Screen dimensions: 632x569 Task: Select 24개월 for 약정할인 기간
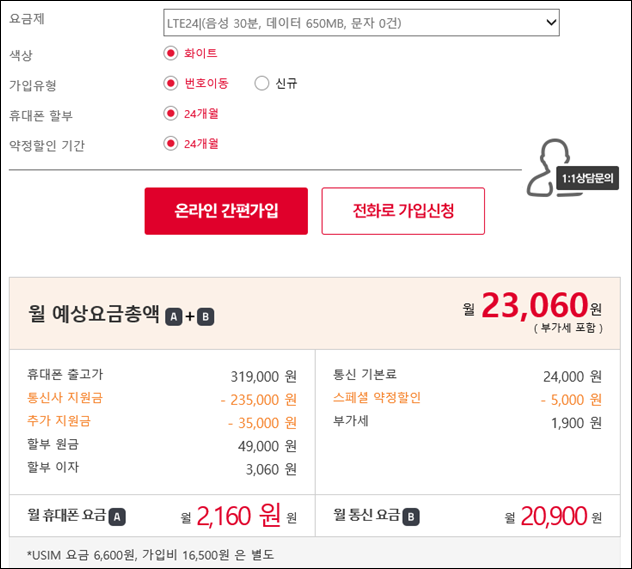(170, 143)
